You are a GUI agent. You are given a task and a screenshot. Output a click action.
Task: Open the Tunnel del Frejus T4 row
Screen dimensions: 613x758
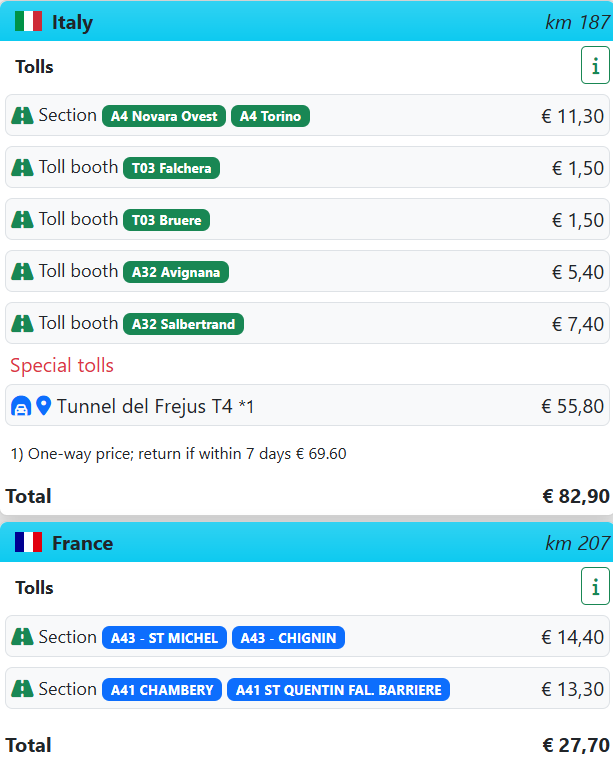[x=307, y=406]
